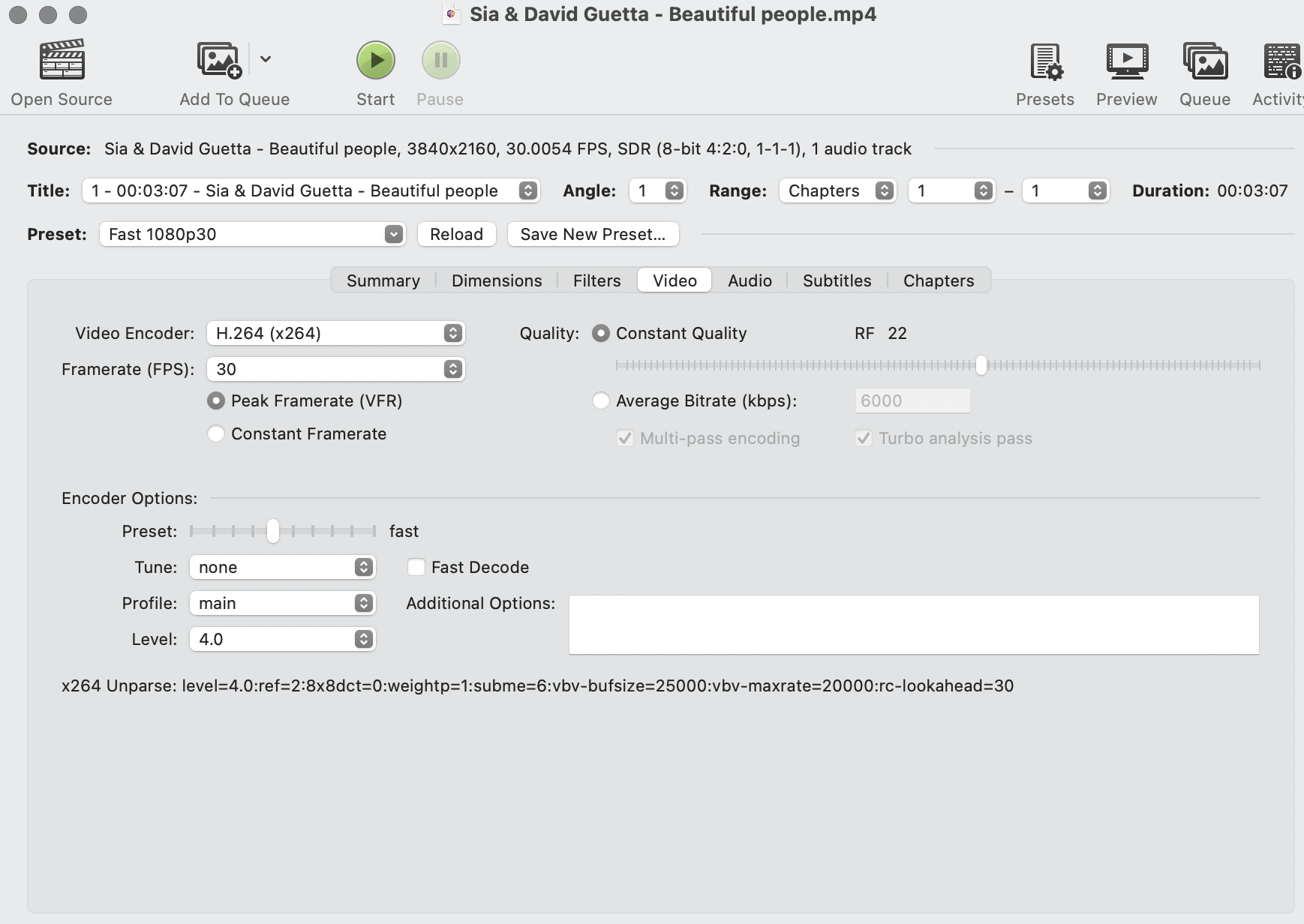Viewport: 1304px width, 924px height.
Task: Click the Open Source clapperboard icon
Action: pyautogui.click(x=62, y=60)
